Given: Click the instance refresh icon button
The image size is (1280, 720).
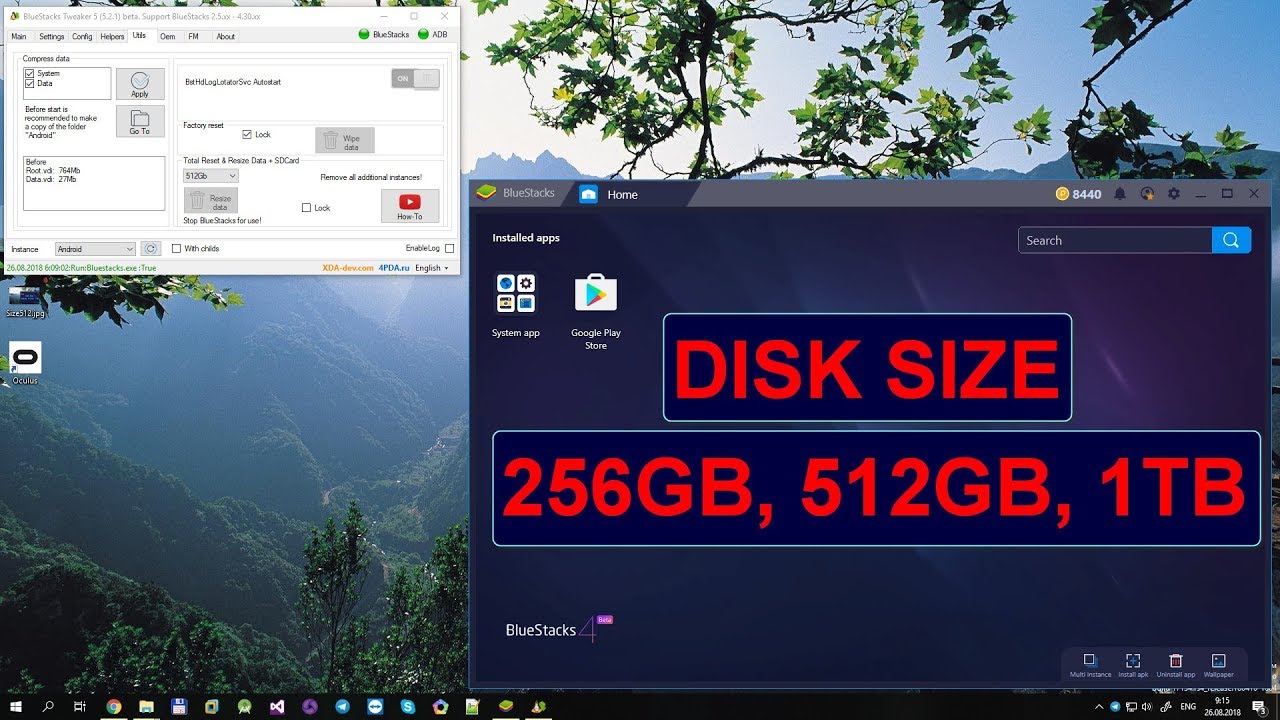Looking at the screenshot, I should [150, 249].
